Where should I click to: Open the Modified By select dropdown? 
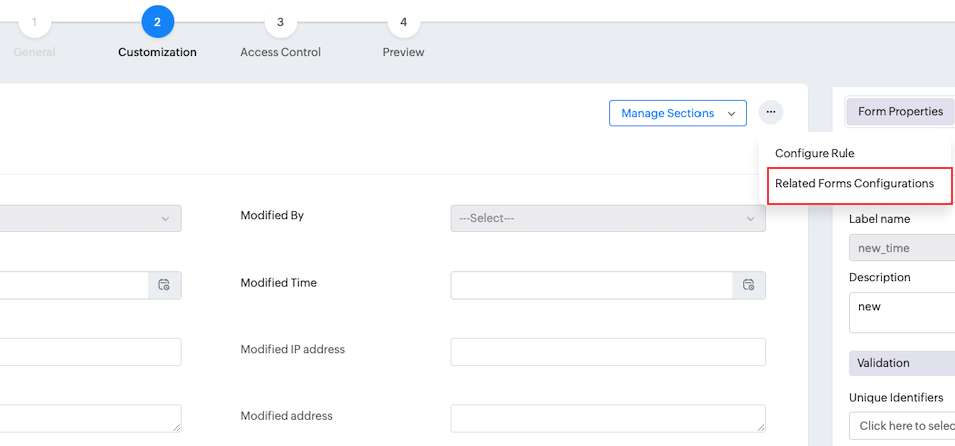tap(607, 218)
